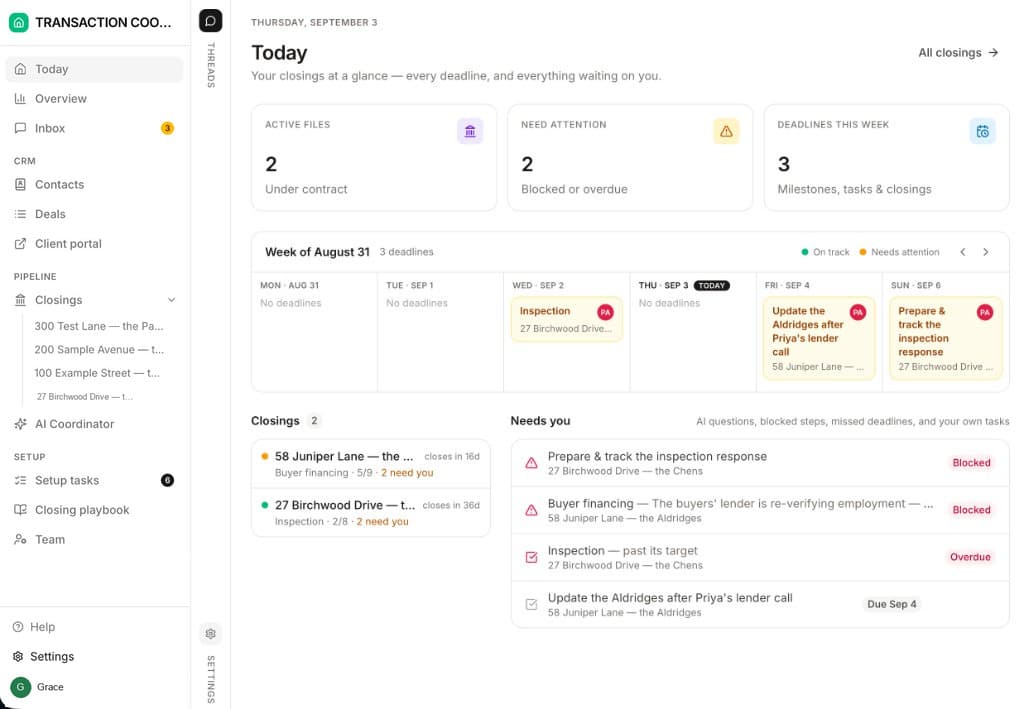The height and width of the screenshot is (709, 1024).
Task: Click the purple bank icon on Active Files card
Action: (x=470, y=131)
